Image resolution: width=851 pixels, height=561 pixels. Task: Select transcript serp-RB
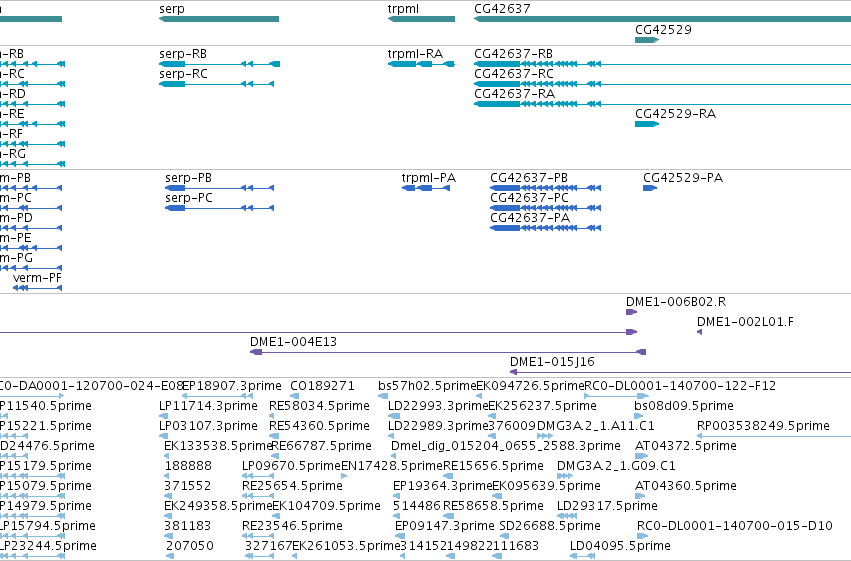pos(219,64)
